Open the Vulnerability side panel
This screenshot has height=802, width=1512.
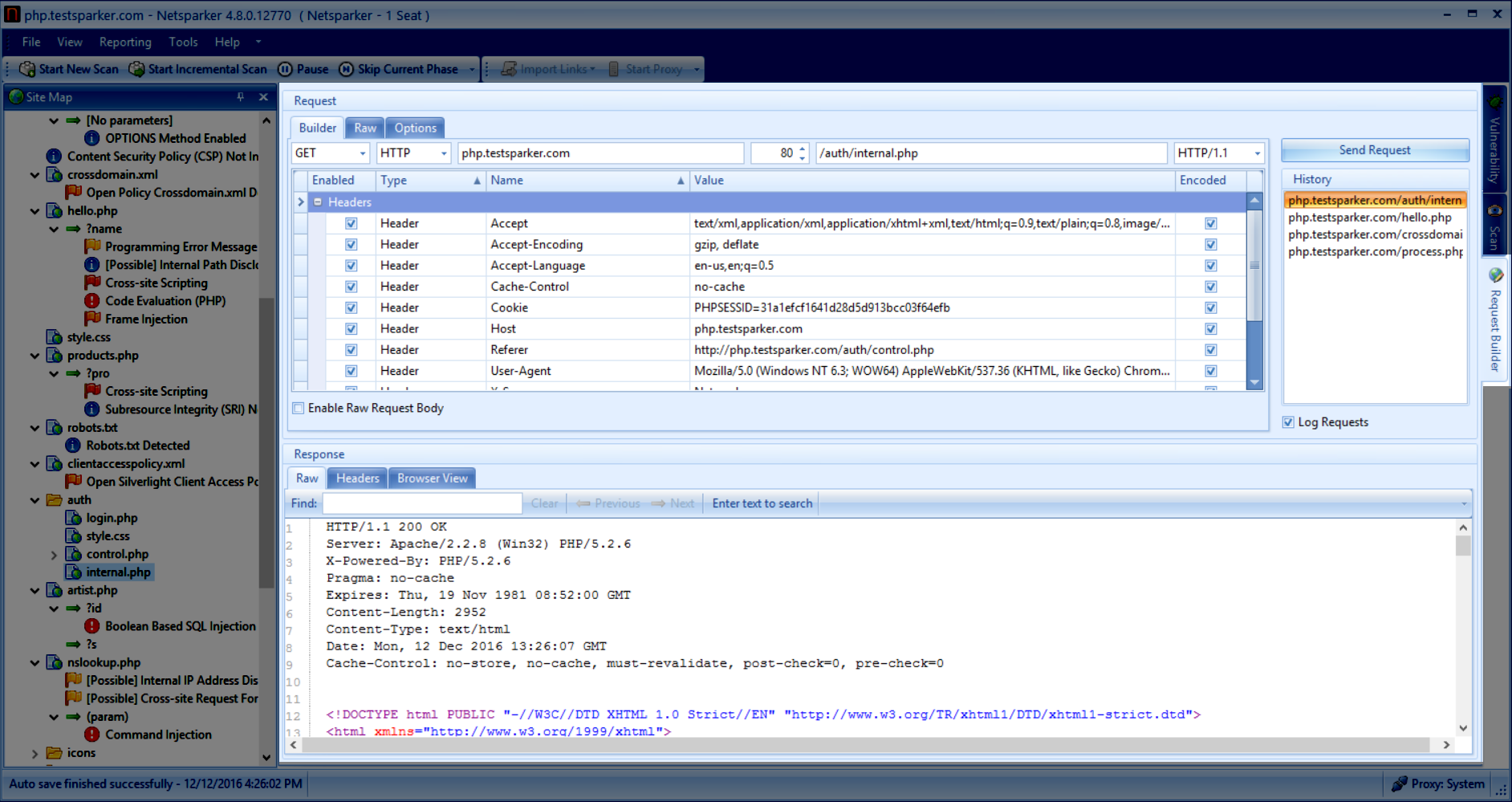click(1494, 145)
